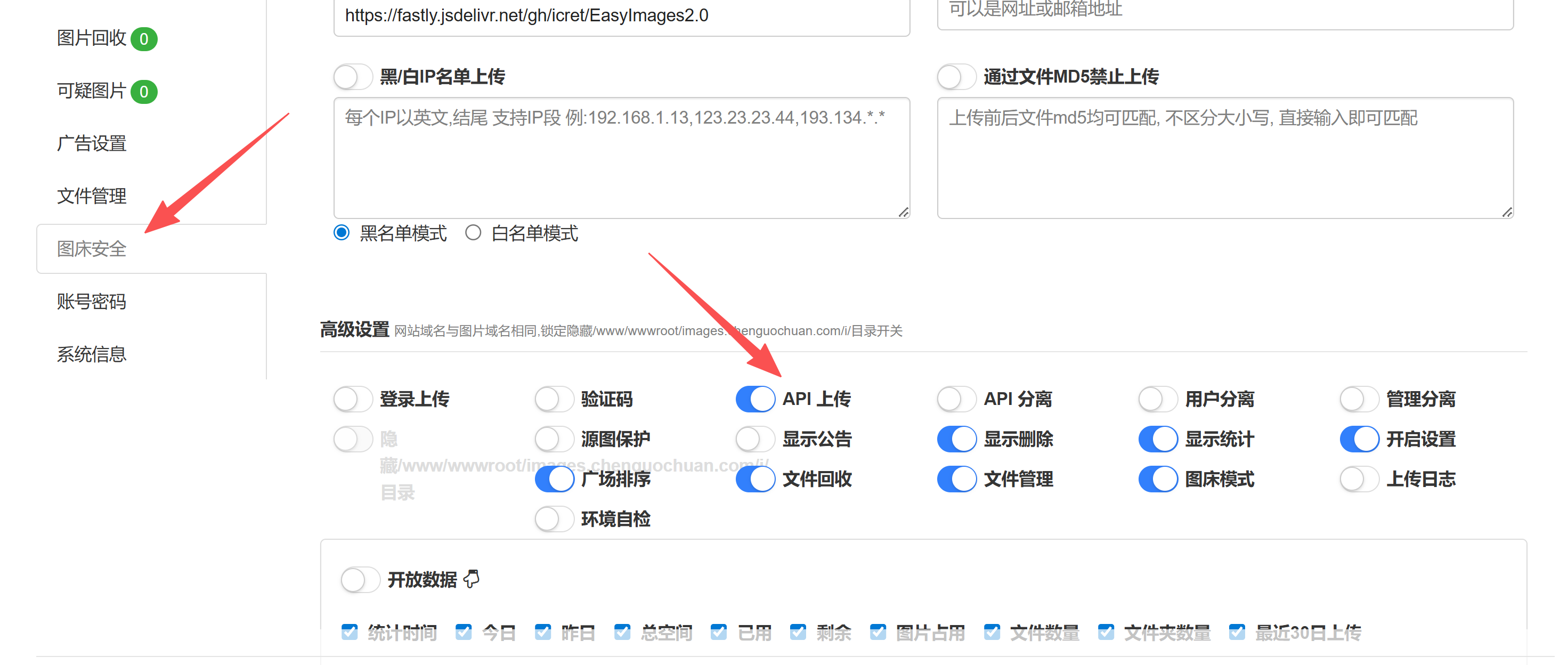
Task: Go to 文件管理 in the sidebar
Action: click(92, 196)
